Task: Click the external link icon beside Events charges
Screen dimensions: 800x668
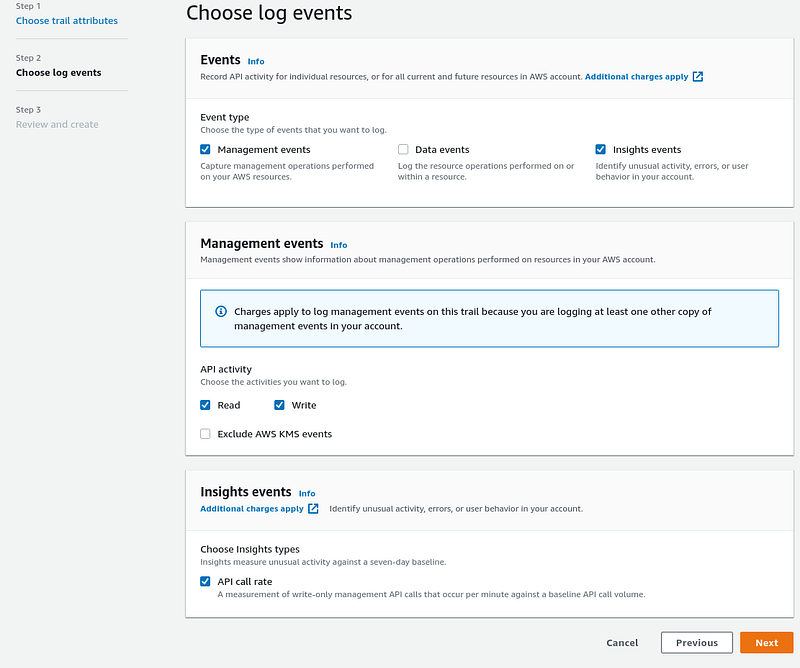Action: point(697,77)
